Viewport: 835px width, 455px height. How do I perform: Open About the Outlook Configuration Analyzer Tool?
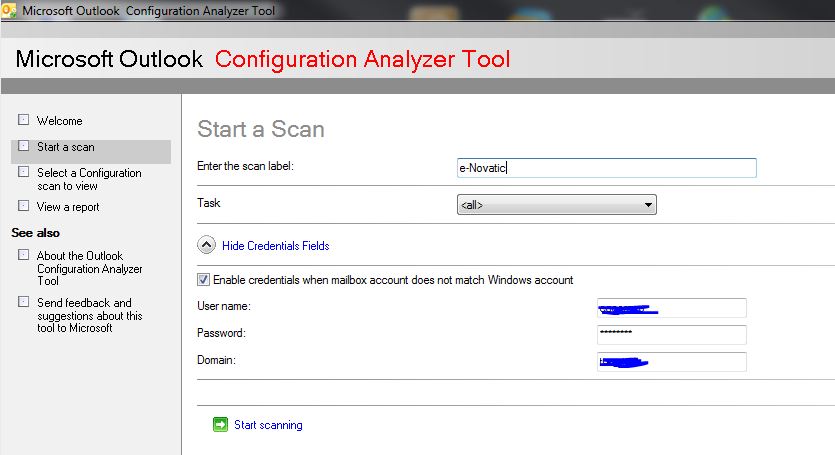click(x=89, y=268)
